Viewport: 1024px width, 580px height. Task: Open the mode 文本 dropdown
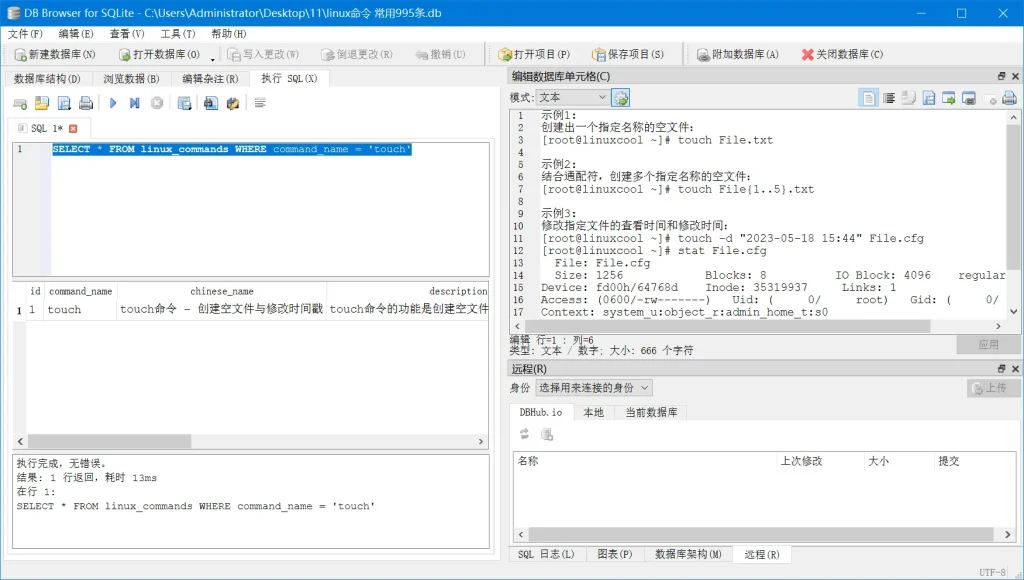click(x=573, y=97)
